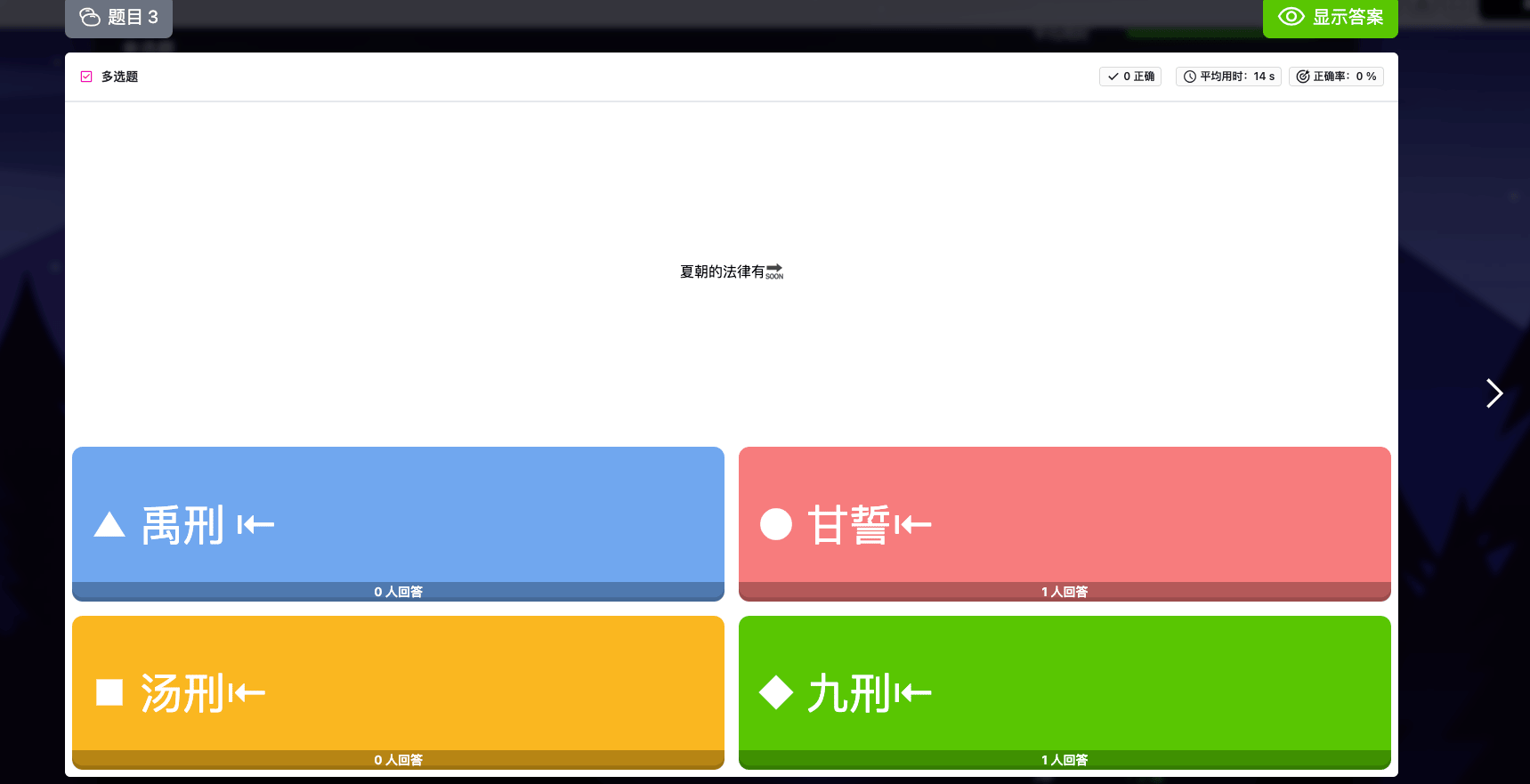Click the 显示答案 show answer button
Image resolution: width=1530 pixels, height=784 pixels.
pos(1330,18)
